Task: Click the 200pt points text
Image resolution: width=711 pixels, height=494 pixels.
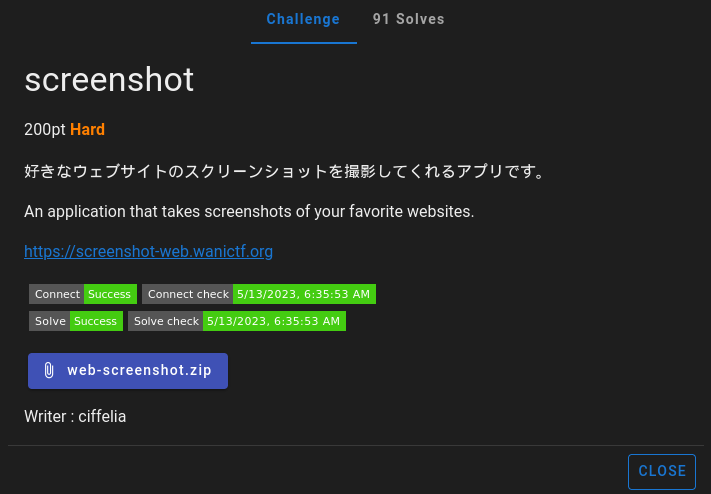Action: [x=45, y=130]
